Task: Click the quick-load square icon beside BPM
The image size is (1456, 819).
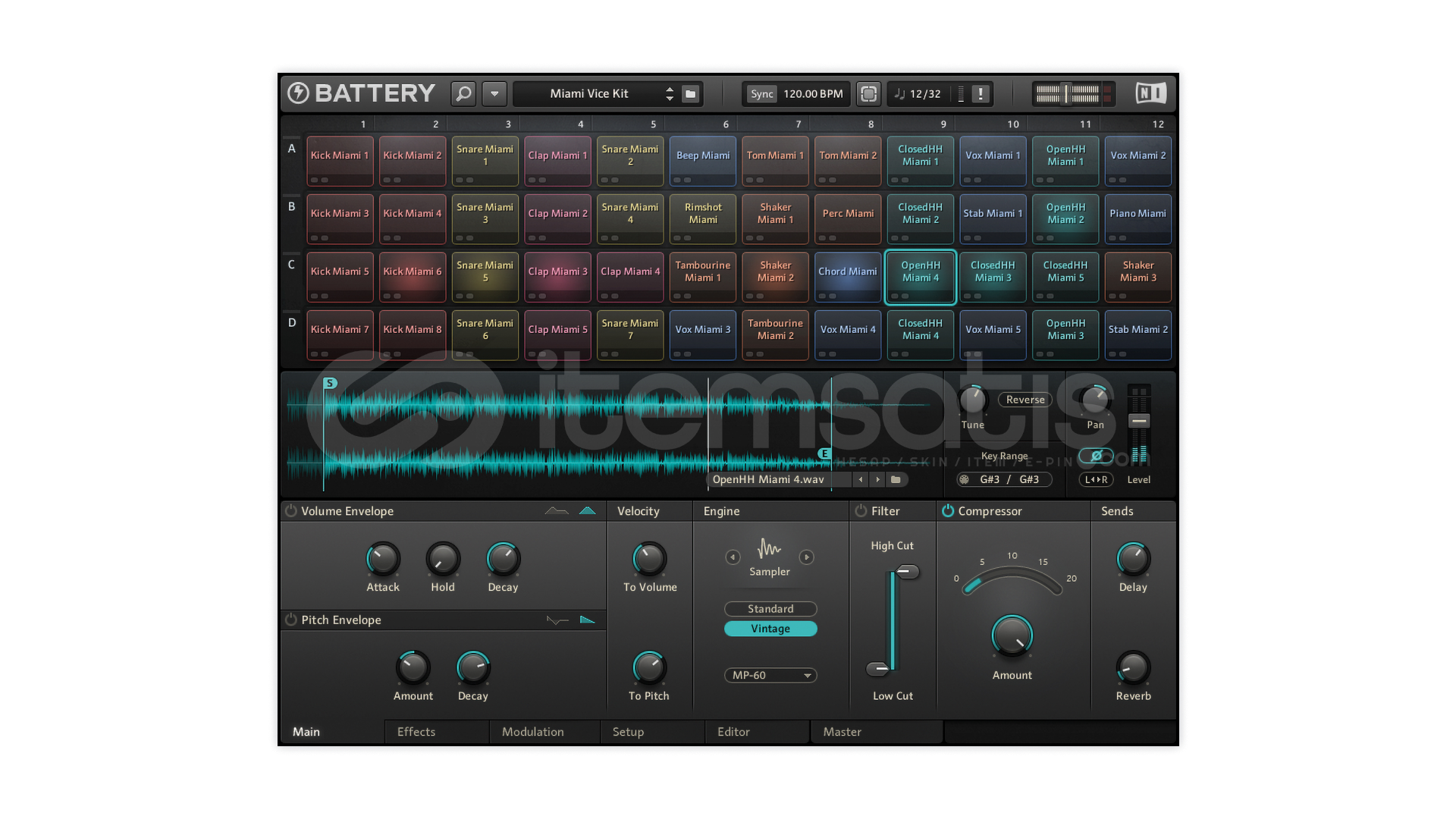Action: (x=868, y=93)
